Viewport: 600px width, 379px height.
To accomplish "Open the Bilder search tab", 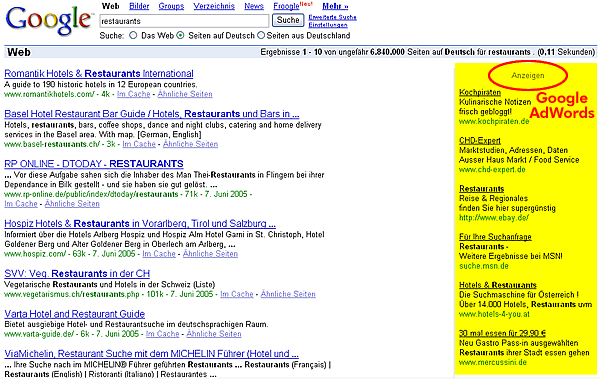I will 139,6.
